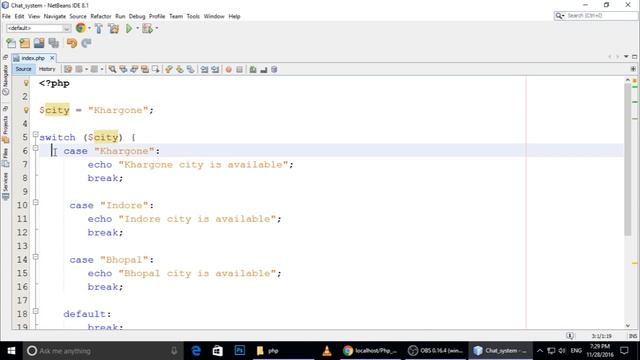Toggle Rectangular Selection mode
The height and width of the screenshot is (360, 640).
point(156,69)
